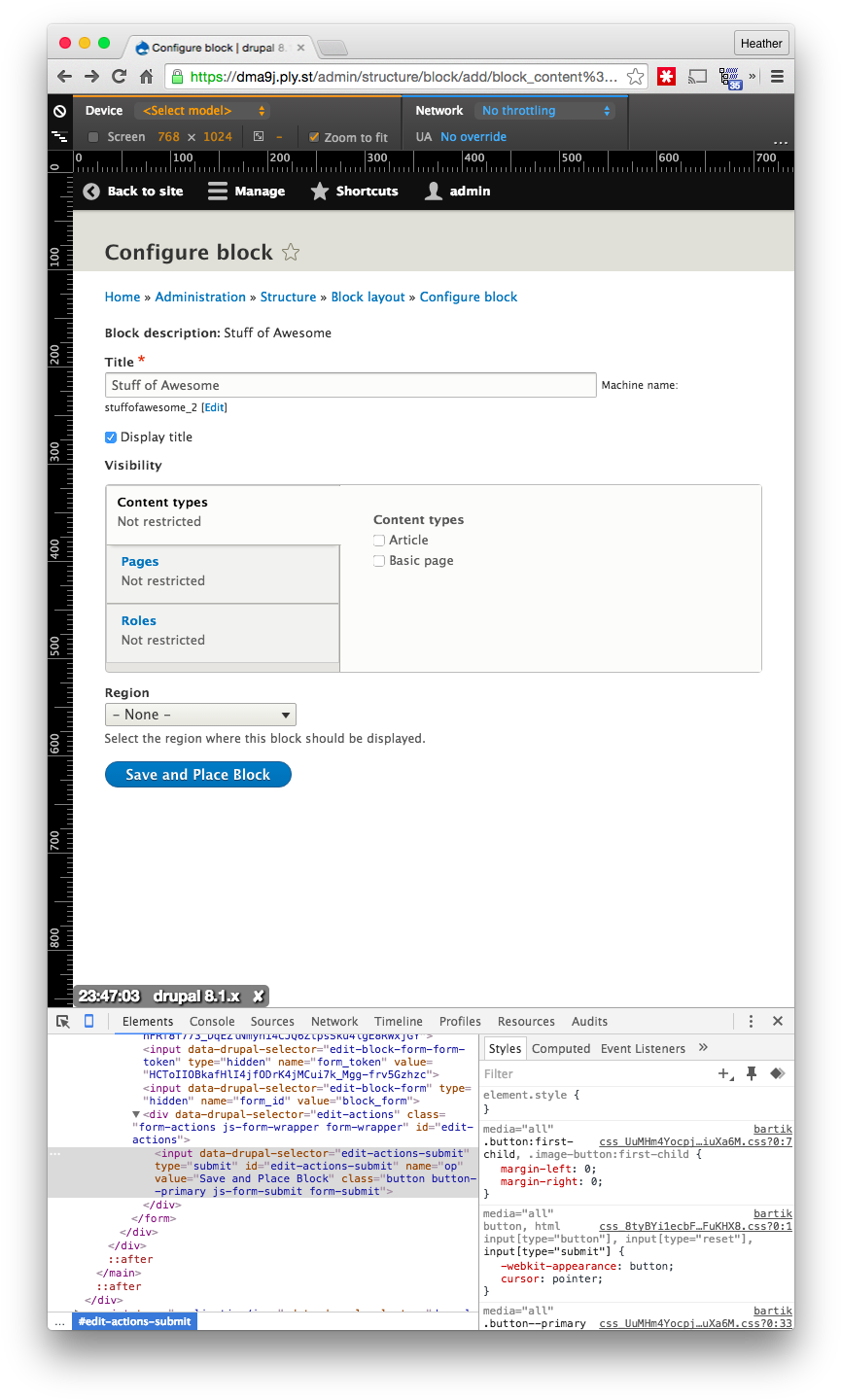Click the Chrome cast extension icon

(x=698, y=76)
